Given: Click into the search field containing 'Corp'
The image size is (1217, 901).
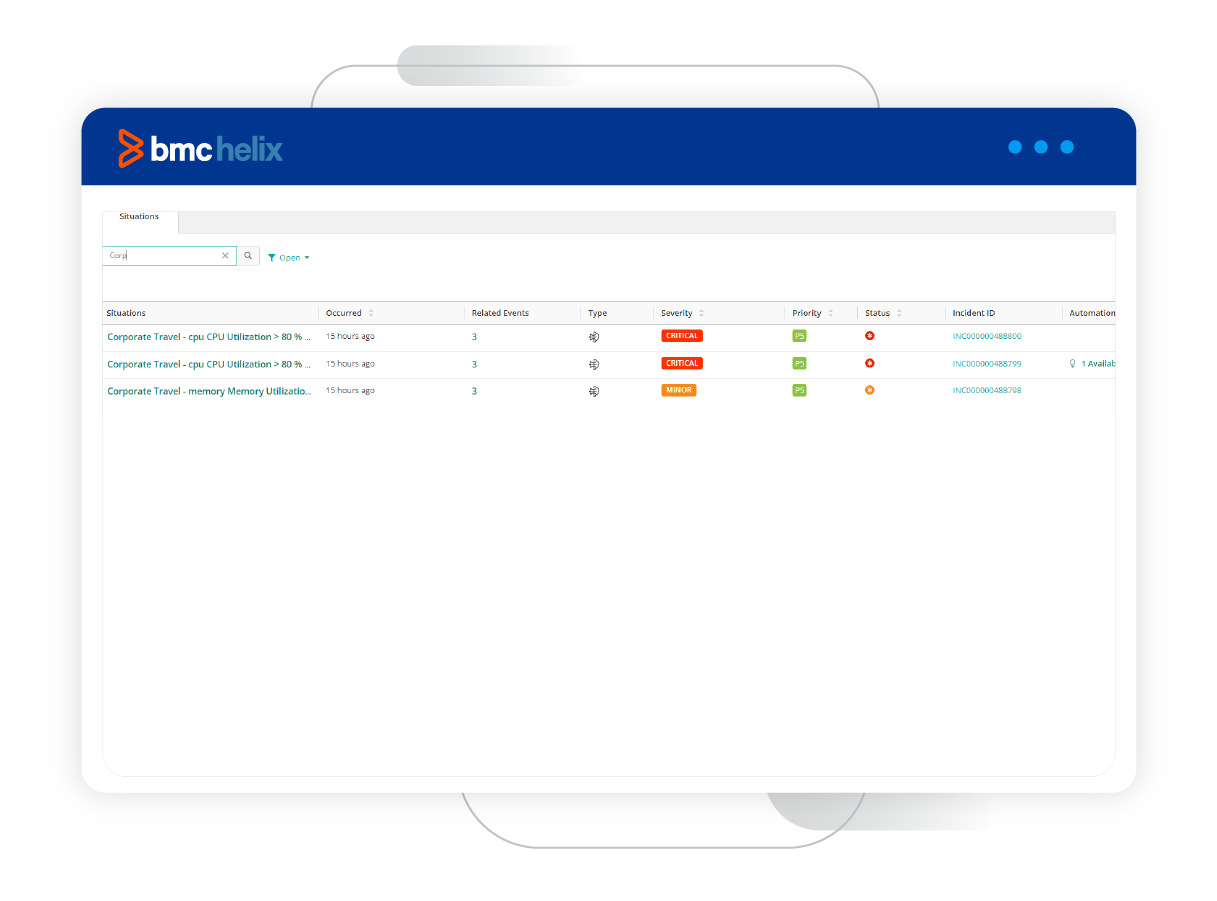Looking at the screenshot, I should coord(160,256).
